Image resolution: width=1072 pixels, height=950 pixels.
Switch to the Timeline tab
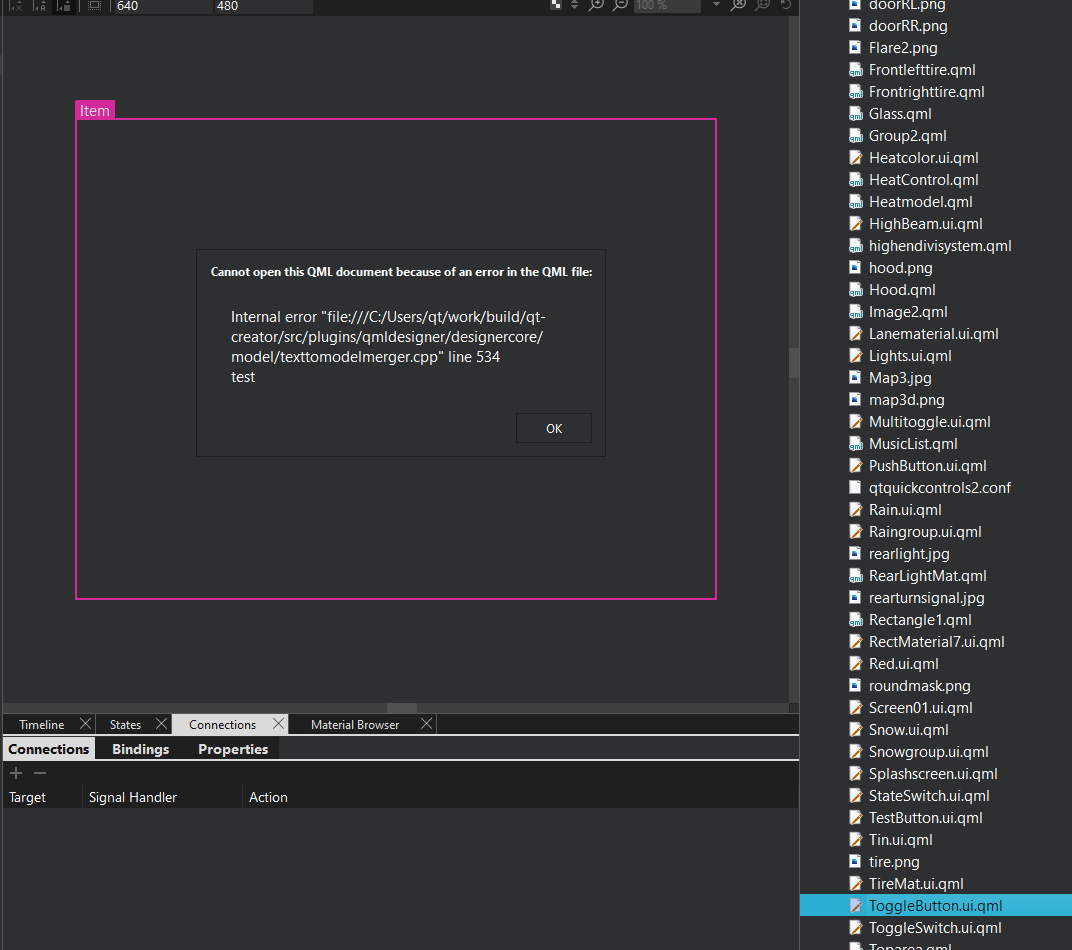tap(41, 724)
